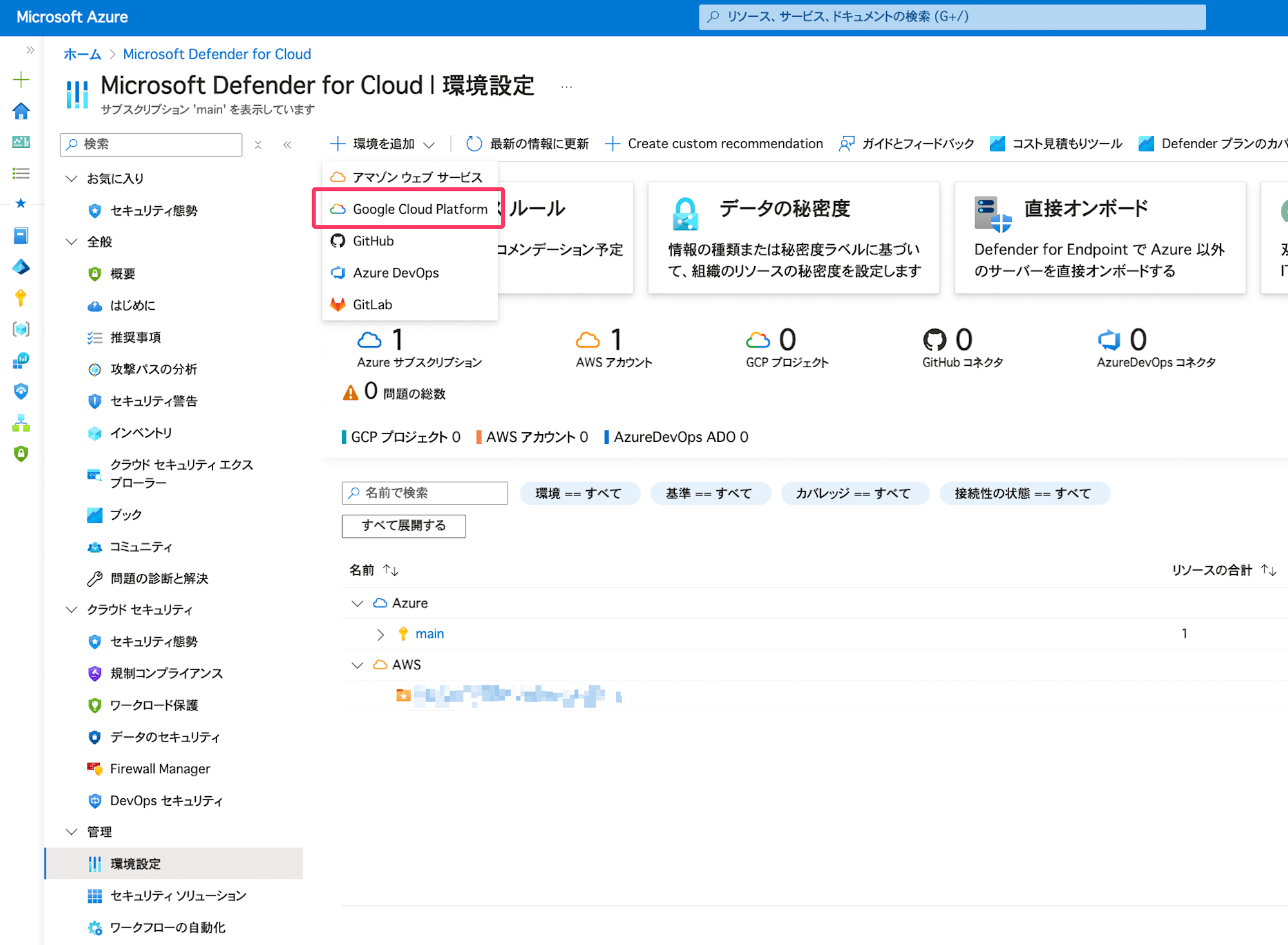This screenshot has height=945, width=1288.
Task: Sort by リソースの合計 column arrows
Action: point(1269,570)
